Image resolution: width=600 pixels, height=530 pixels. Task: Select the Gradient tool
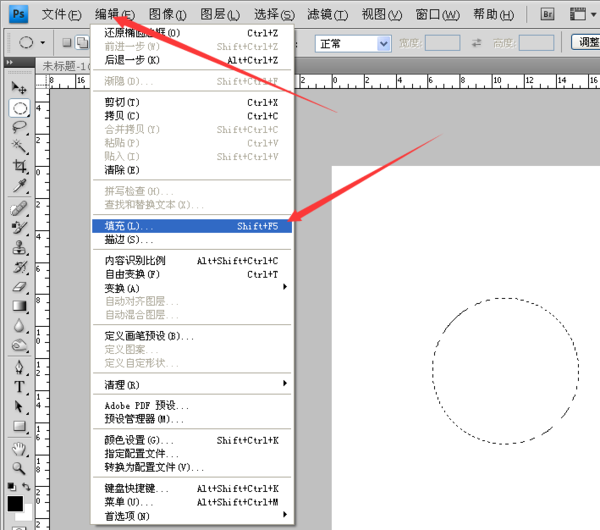(x=19, y=306)
